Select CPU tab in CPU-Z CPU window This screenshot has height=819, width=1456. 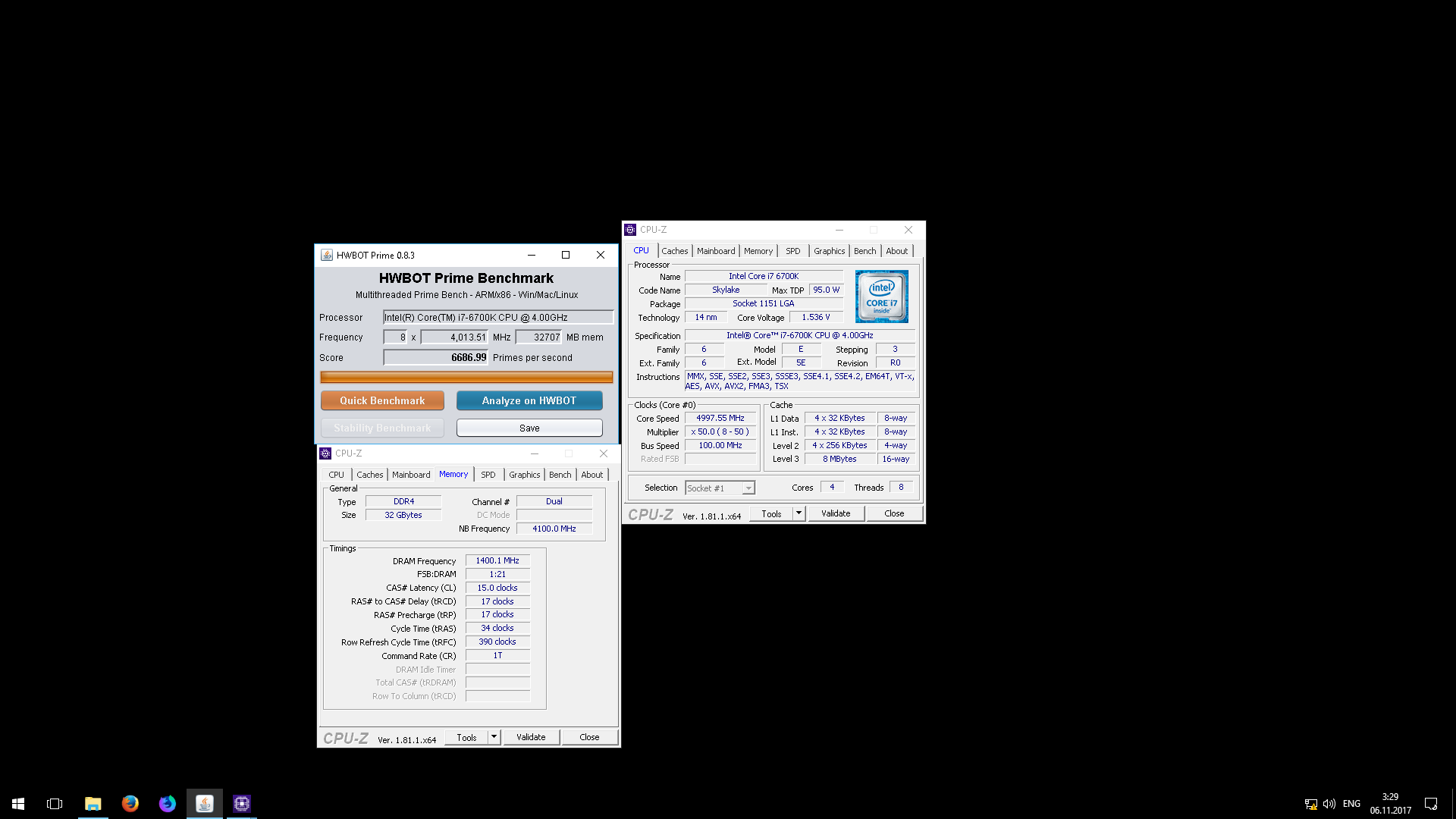click(642, 250)
